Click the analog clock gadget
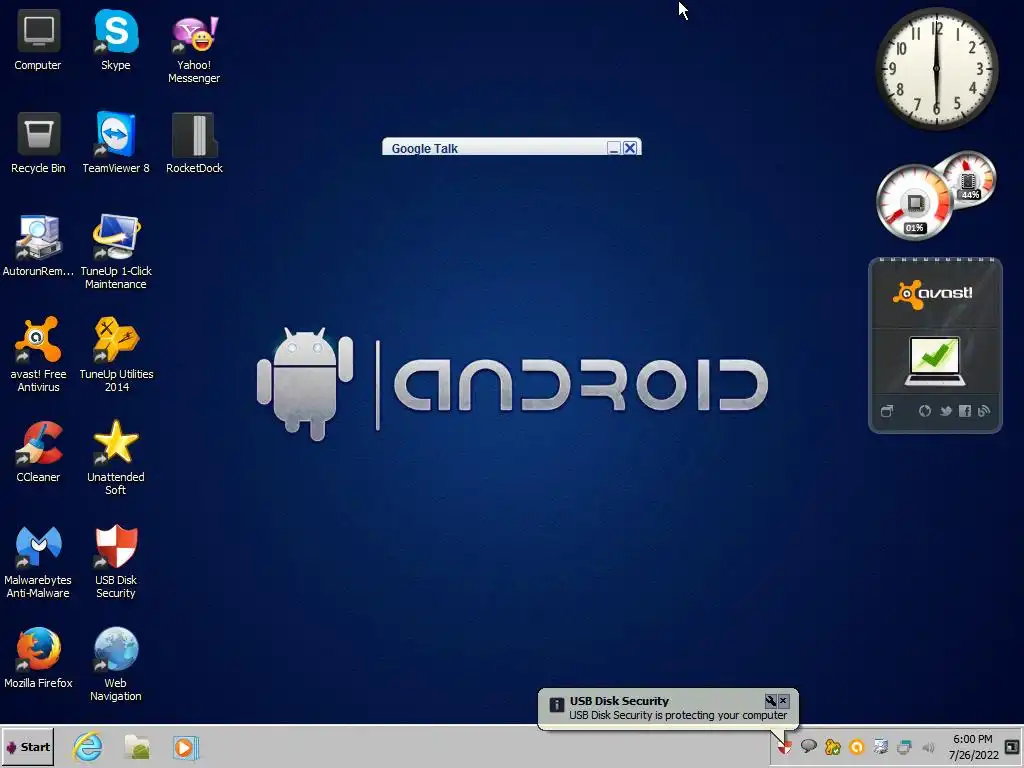Image resolution: width=1024 pixels, height=768 pixels. coord(936,69)
